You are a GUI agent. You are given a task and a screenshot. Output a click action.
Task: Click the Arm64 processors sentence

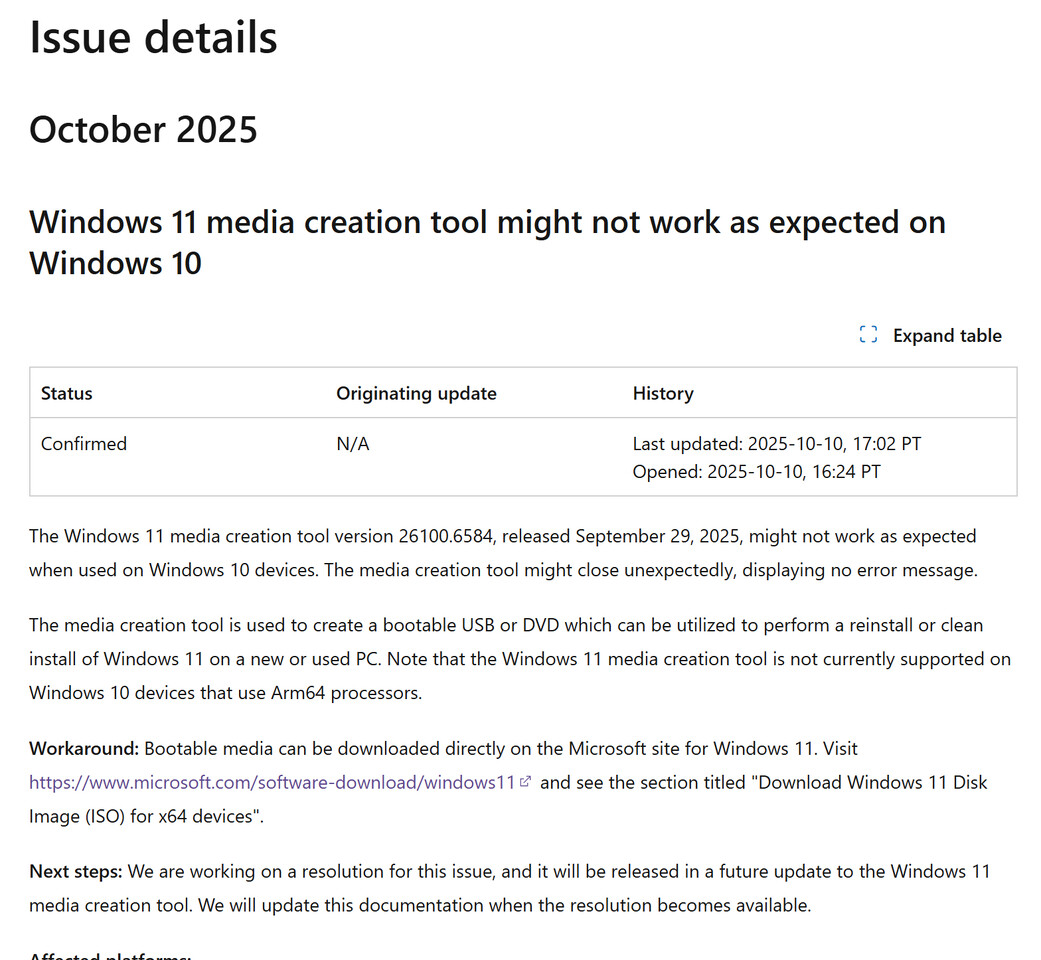225,693
